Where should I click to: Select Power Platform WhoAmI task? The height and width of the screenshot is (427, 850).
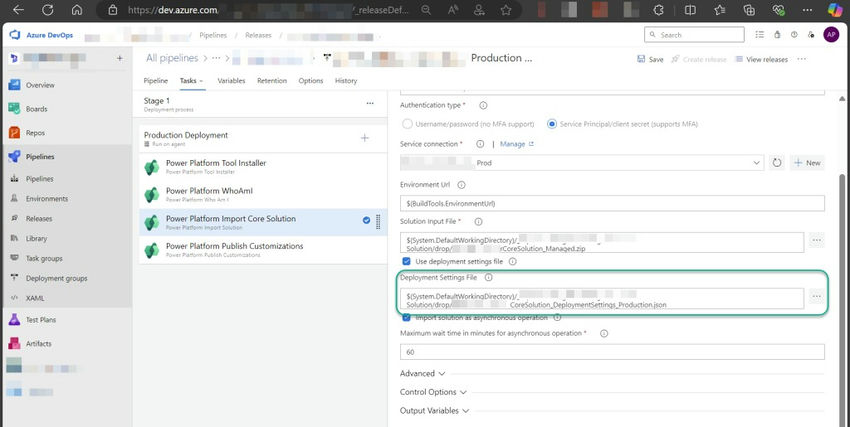tap(262, 195)
